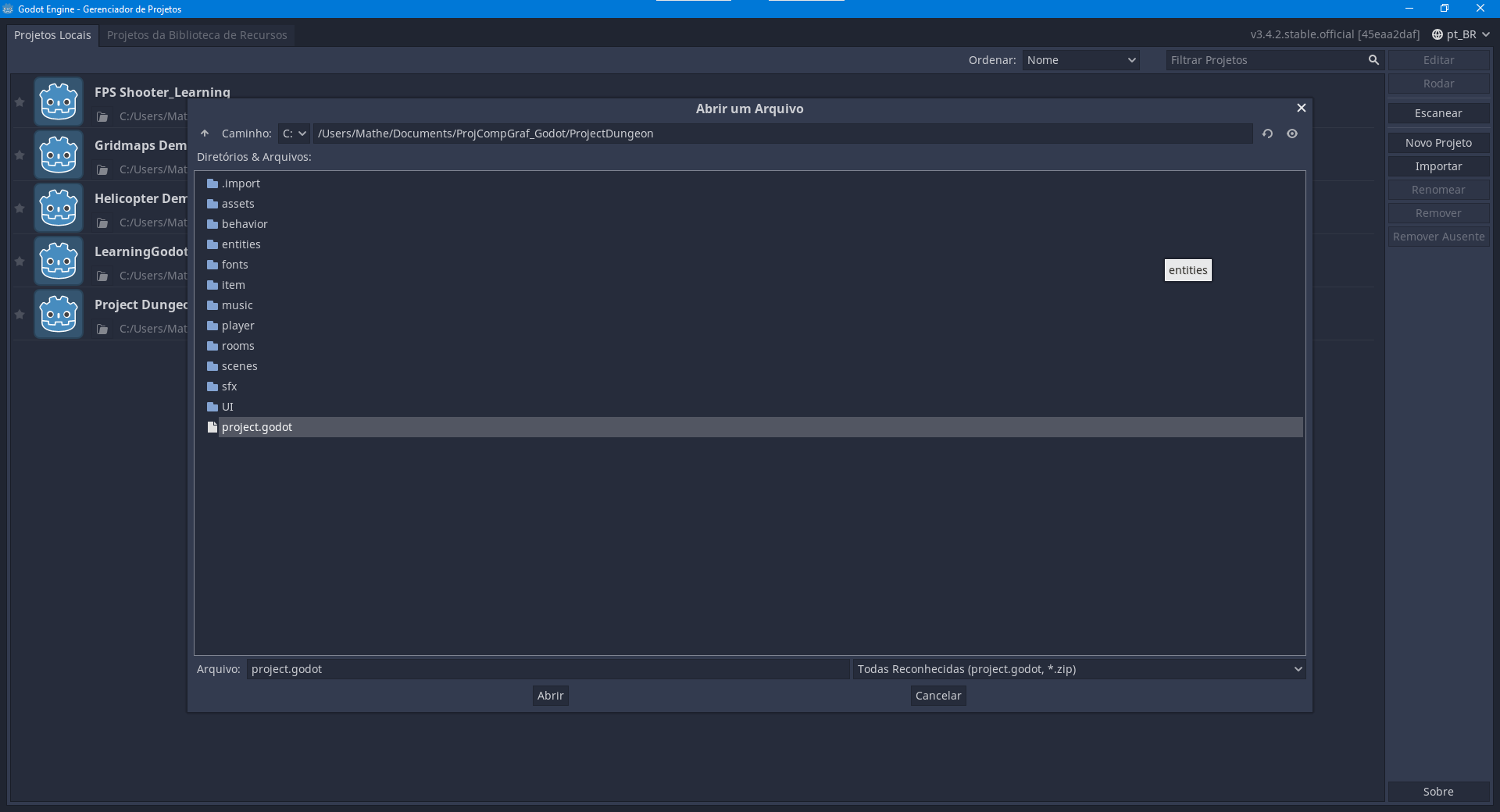Click the version text v3.4.2.stable.official
This screenshot has width=1500, height=812.
(x=1334, y=34)
